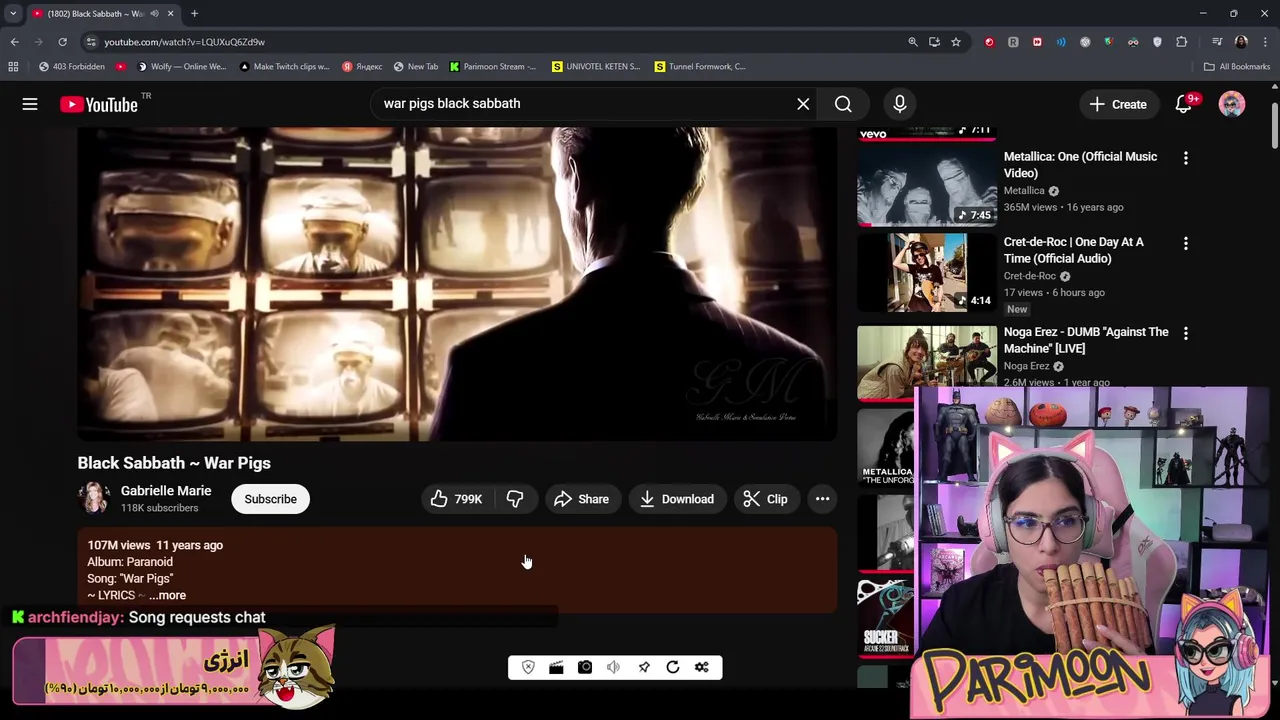
Task: Click the refresh icon in bottom toolbar
Action: click(673, 667)
